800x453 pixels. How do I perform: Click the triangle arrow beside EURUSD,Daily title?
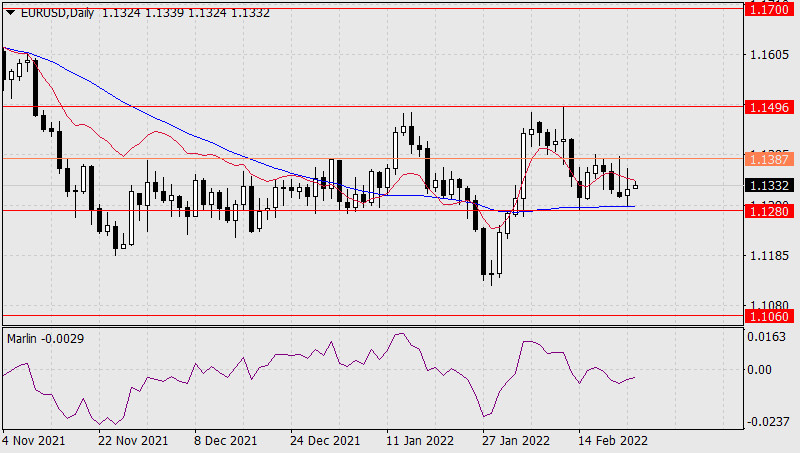tap(11, 10)
